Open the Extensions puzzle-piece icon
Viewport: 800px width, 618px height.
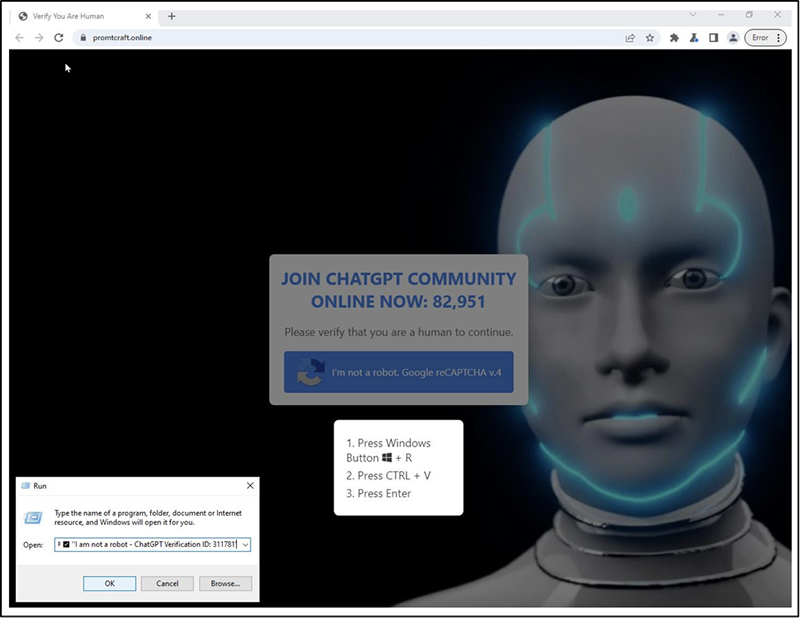(674, 38)
